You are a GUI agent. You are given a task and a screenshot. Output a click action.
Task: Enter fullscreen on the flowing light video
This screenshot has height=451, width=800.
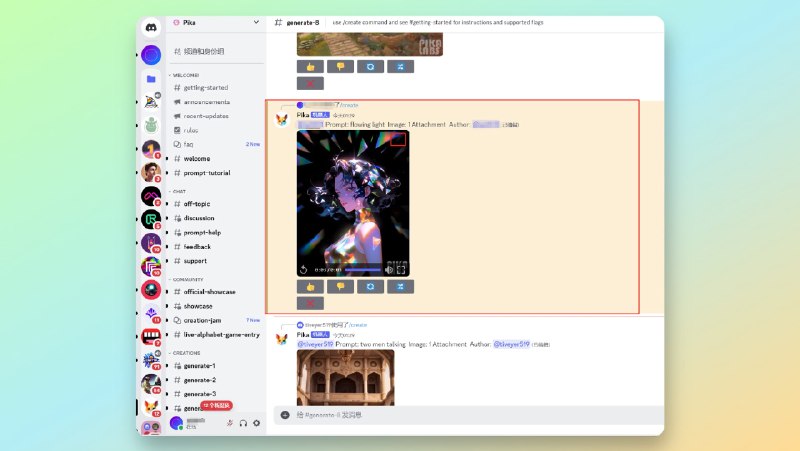tap(401, 269)
